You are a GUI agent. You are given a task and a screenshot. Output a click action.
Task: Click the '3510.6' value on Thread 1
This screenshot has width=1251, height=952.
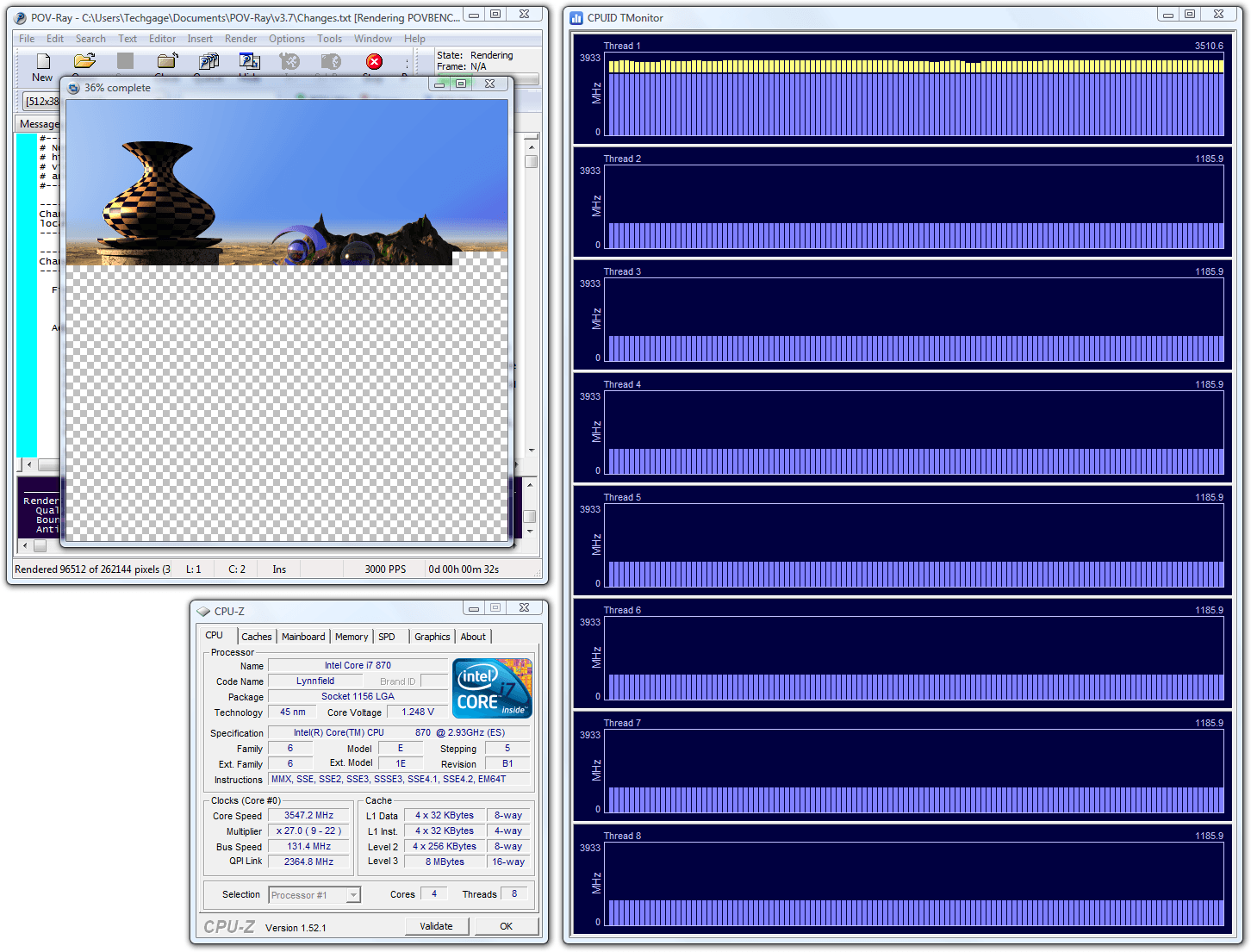tap(1209, 46)
